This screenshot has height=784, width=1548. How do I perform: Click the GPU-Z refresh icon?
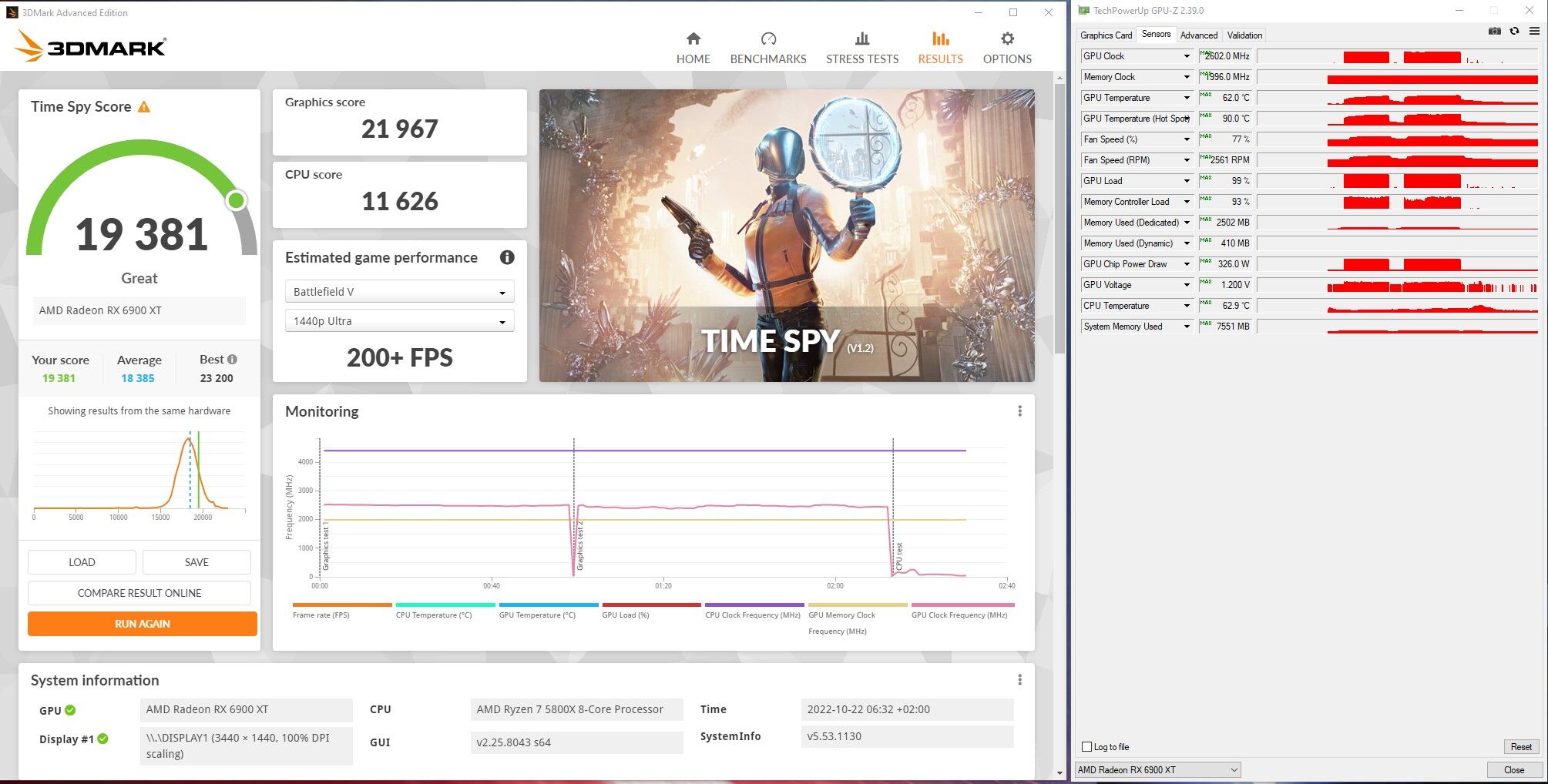[1514, 32]
